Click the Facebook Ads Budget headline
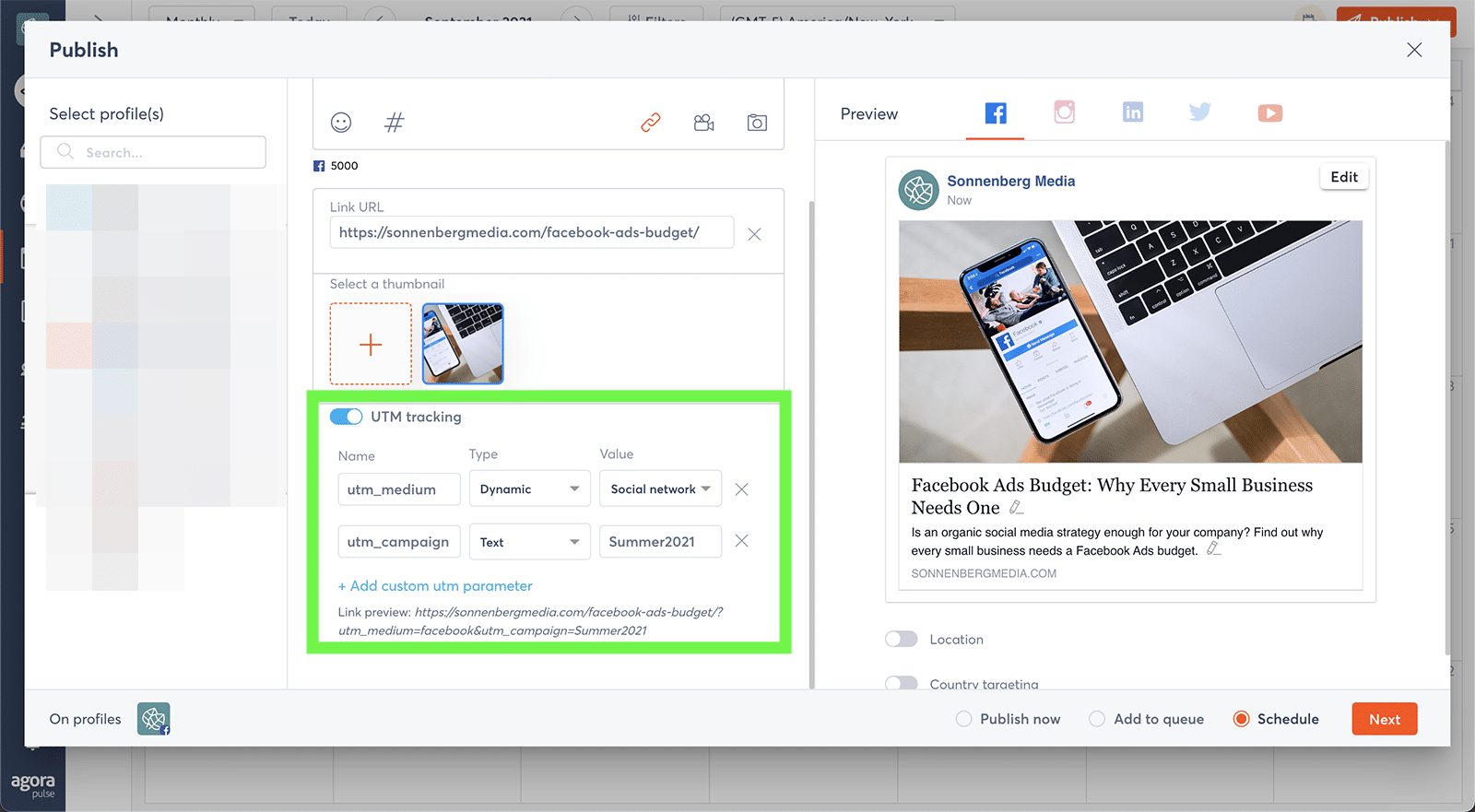Viewport: 1475px width, 812px height. (x=1112, y=496)
